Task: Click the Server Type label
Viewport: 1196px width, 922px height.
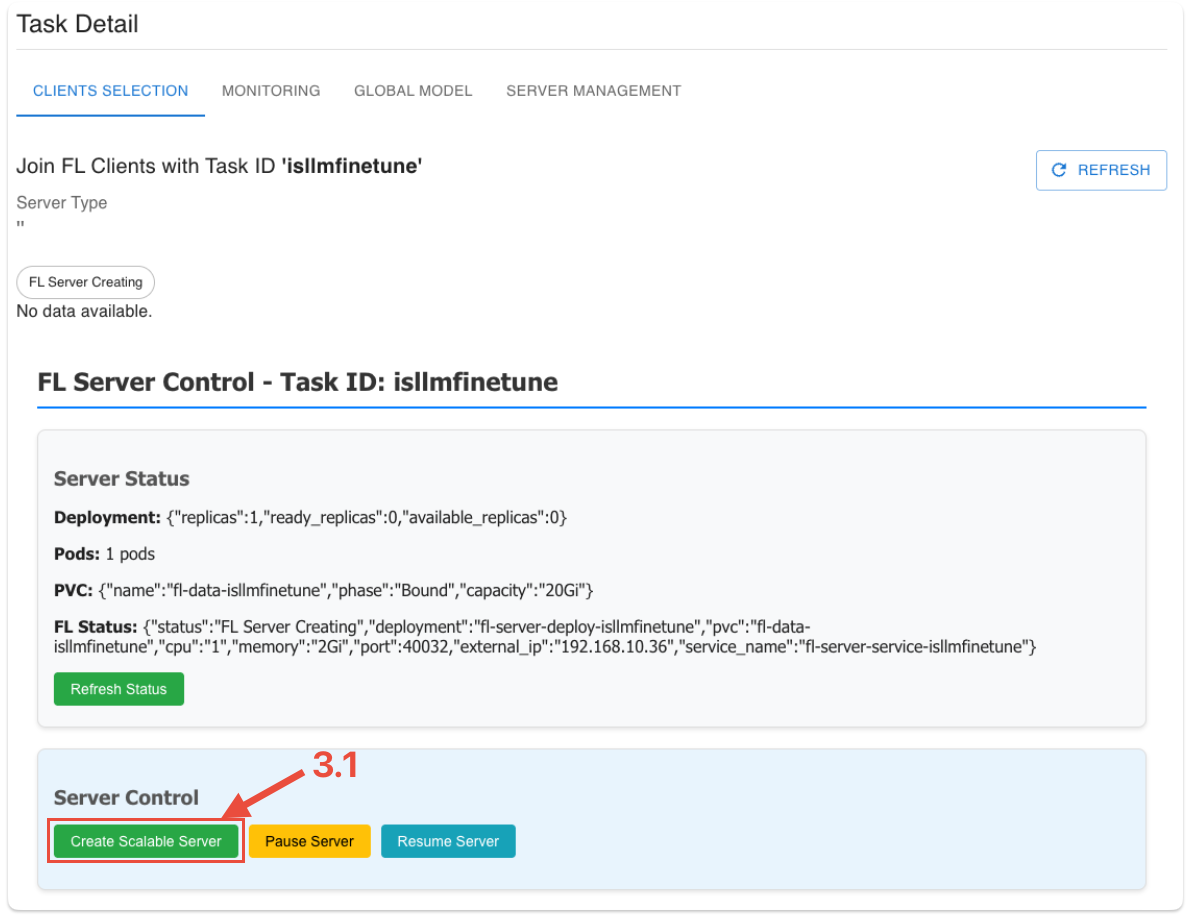Action: tap(62, 203)
